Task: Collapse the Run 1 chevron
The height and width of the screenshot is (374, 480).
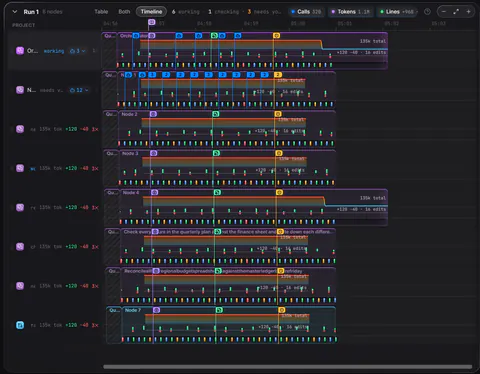Action: click(15, 11)
